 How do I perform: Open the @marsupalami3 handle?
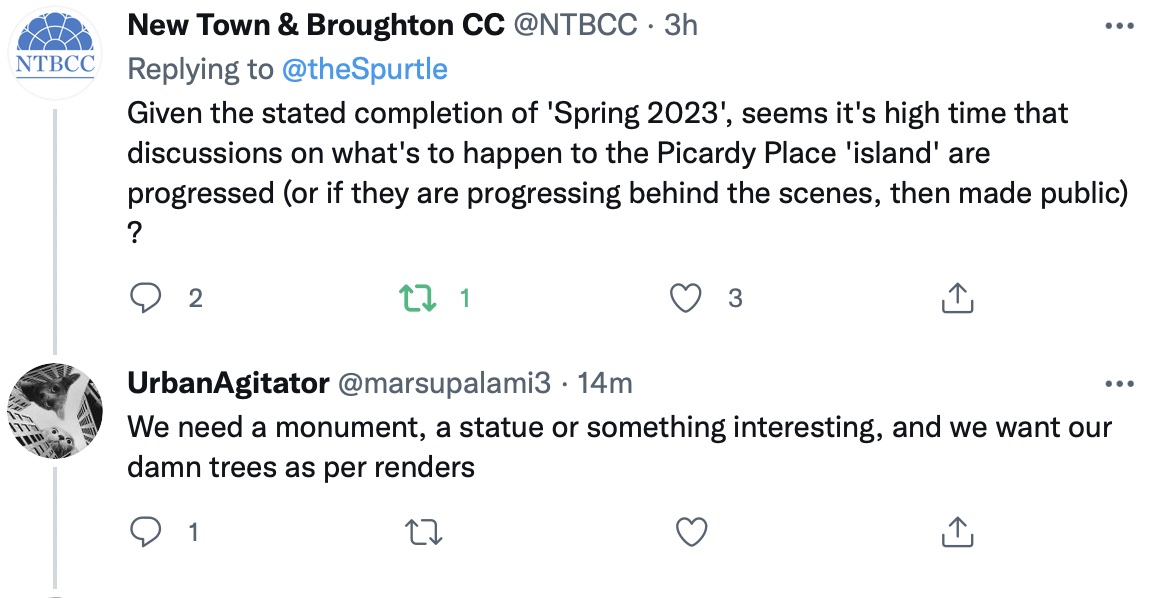(445, 383)
